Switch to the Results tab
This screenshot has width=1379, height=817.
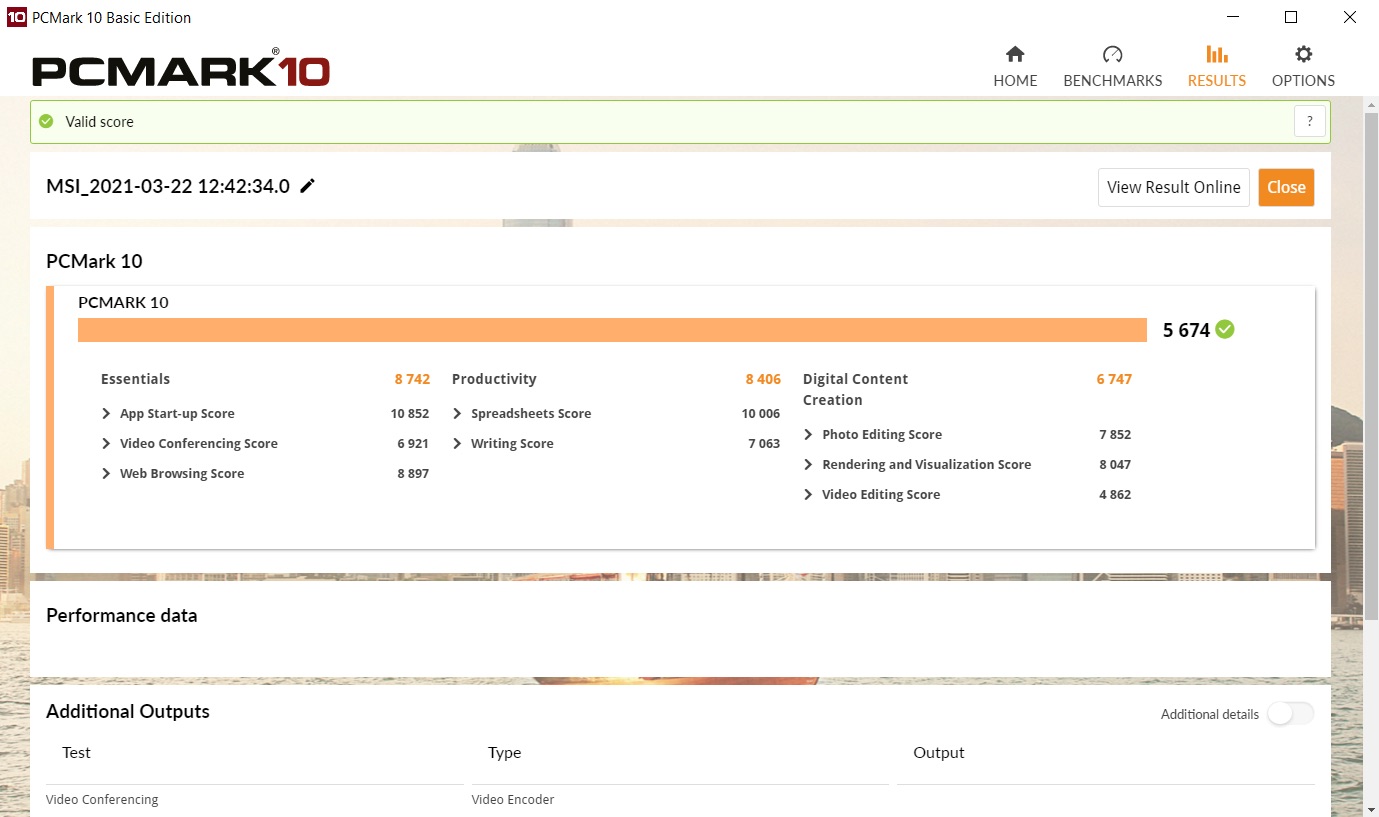pos(1216,66)
